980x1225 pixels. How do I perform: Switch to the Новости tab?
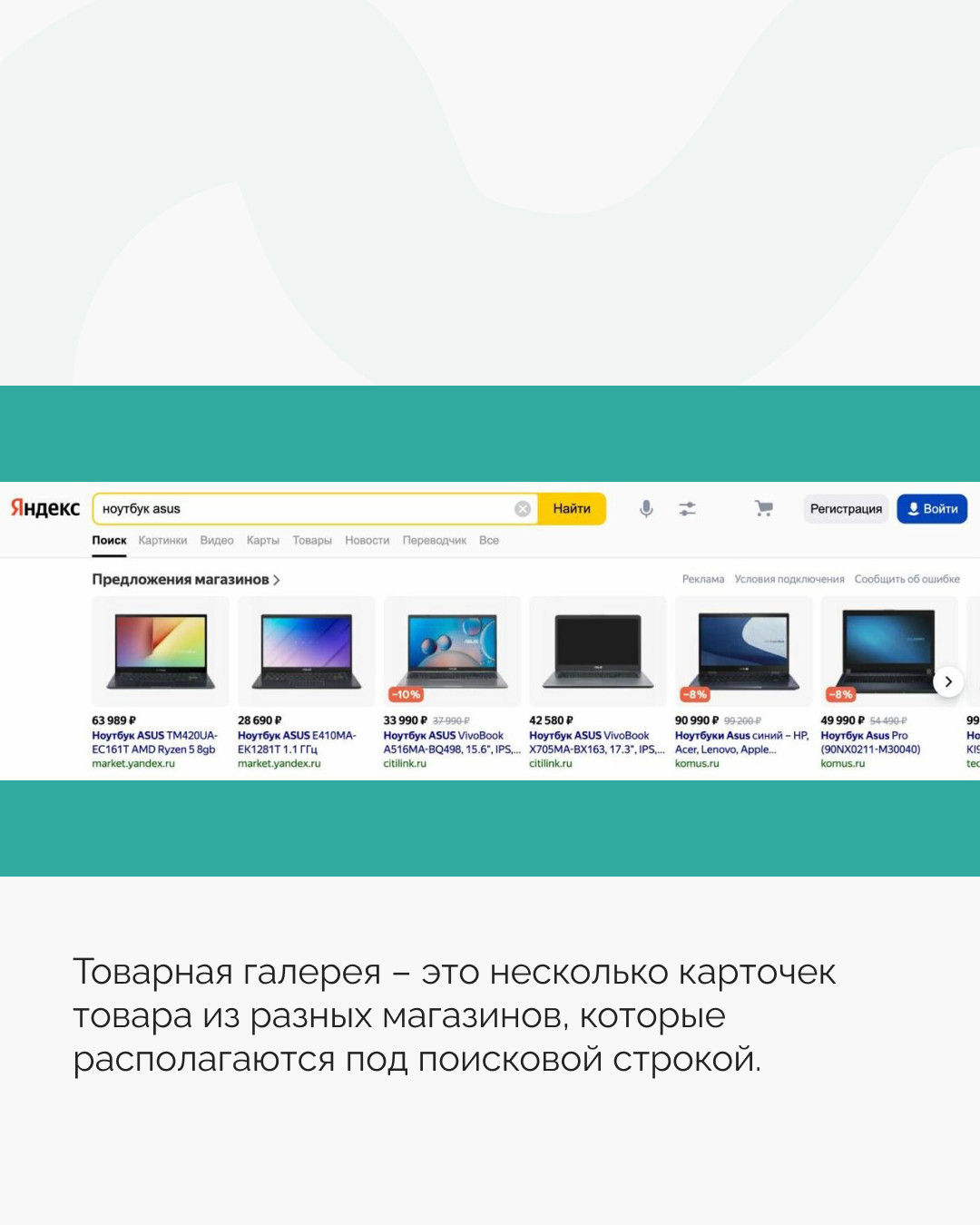tap(367, 540)
